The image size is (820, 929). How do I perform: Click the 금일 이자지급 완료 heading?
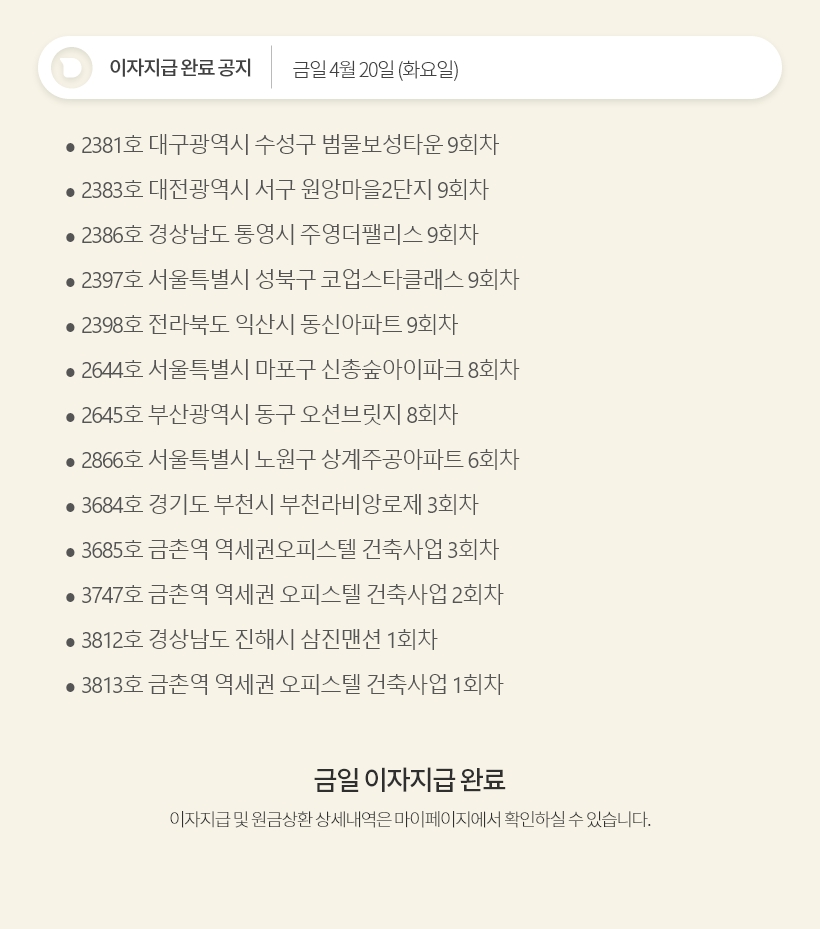[x=410, y=779]
